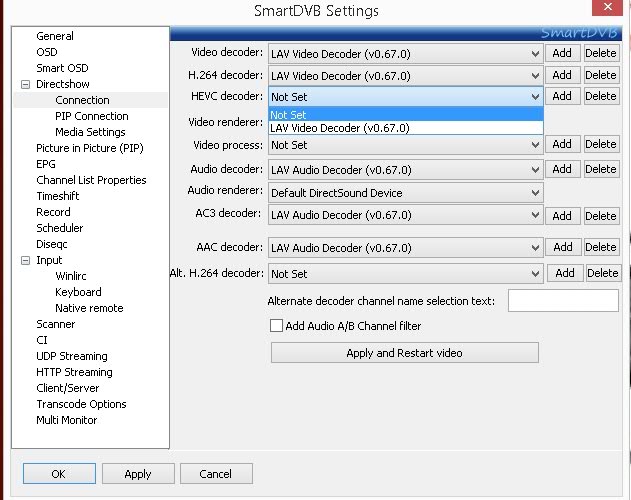Open Winlirc input settings

71,276
